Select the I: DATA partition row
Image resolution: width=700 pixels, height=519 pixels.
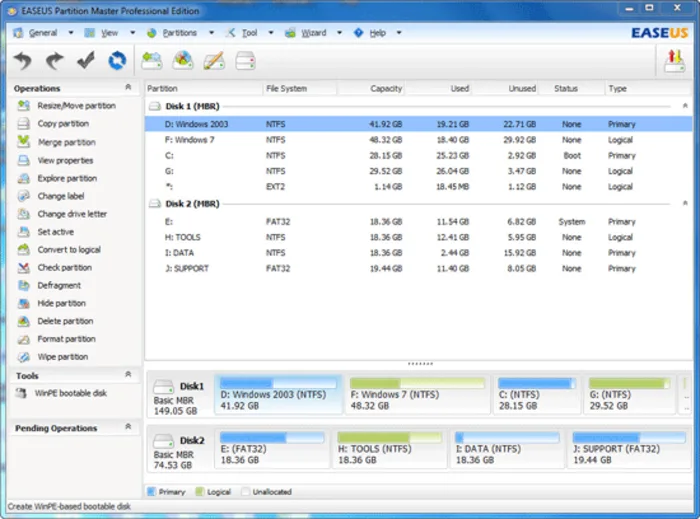click(x=418, y=253)
